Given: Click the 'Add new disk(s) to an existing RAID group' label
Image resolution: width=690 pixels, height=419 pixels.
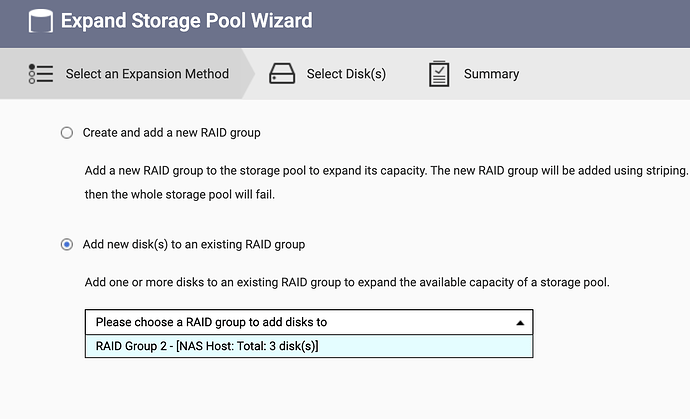Looking at the screenshot, I should point(194,244).
